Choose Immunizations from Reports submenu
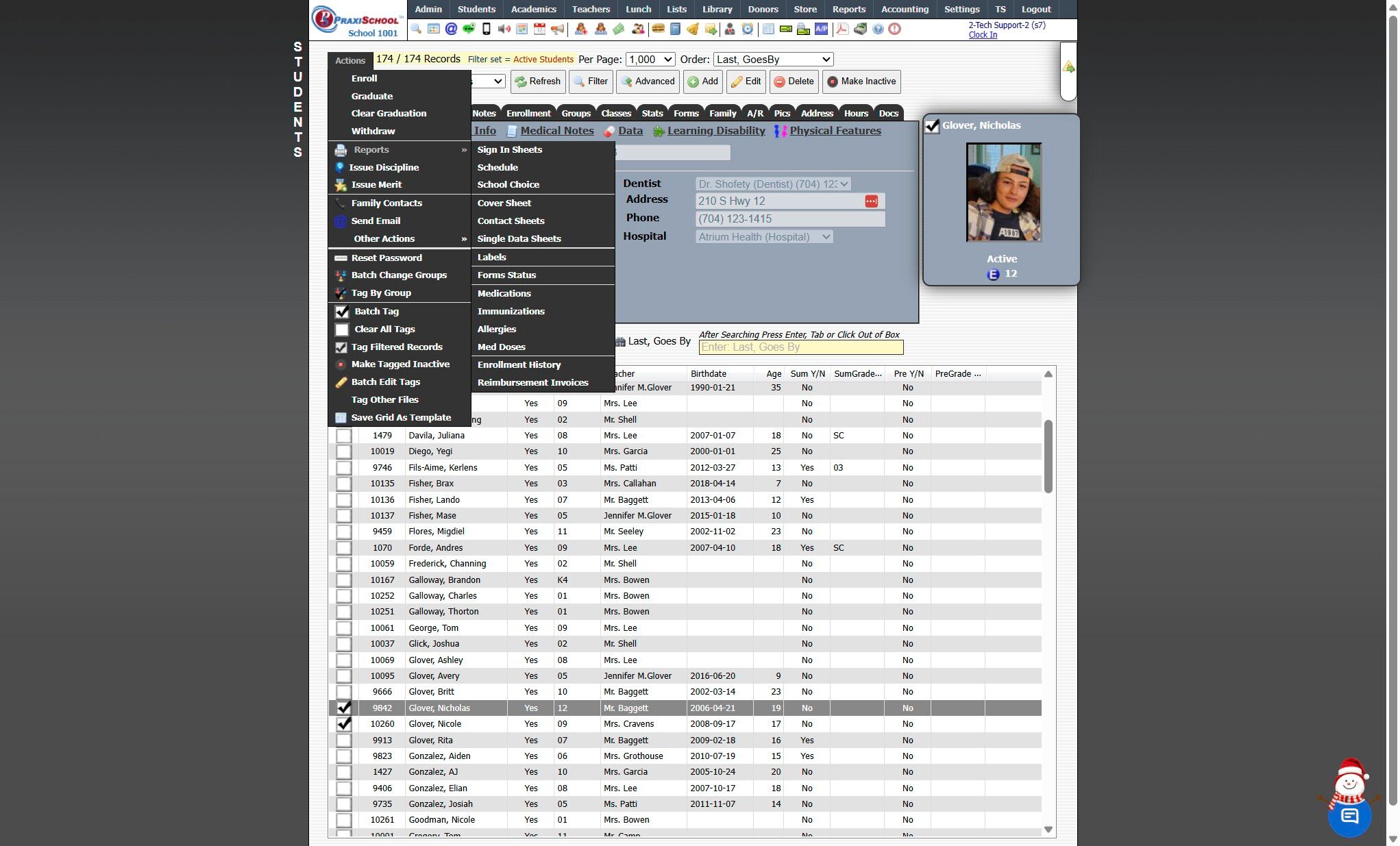The width and height of the screenshot is (1400, 846). coord(511,311)
